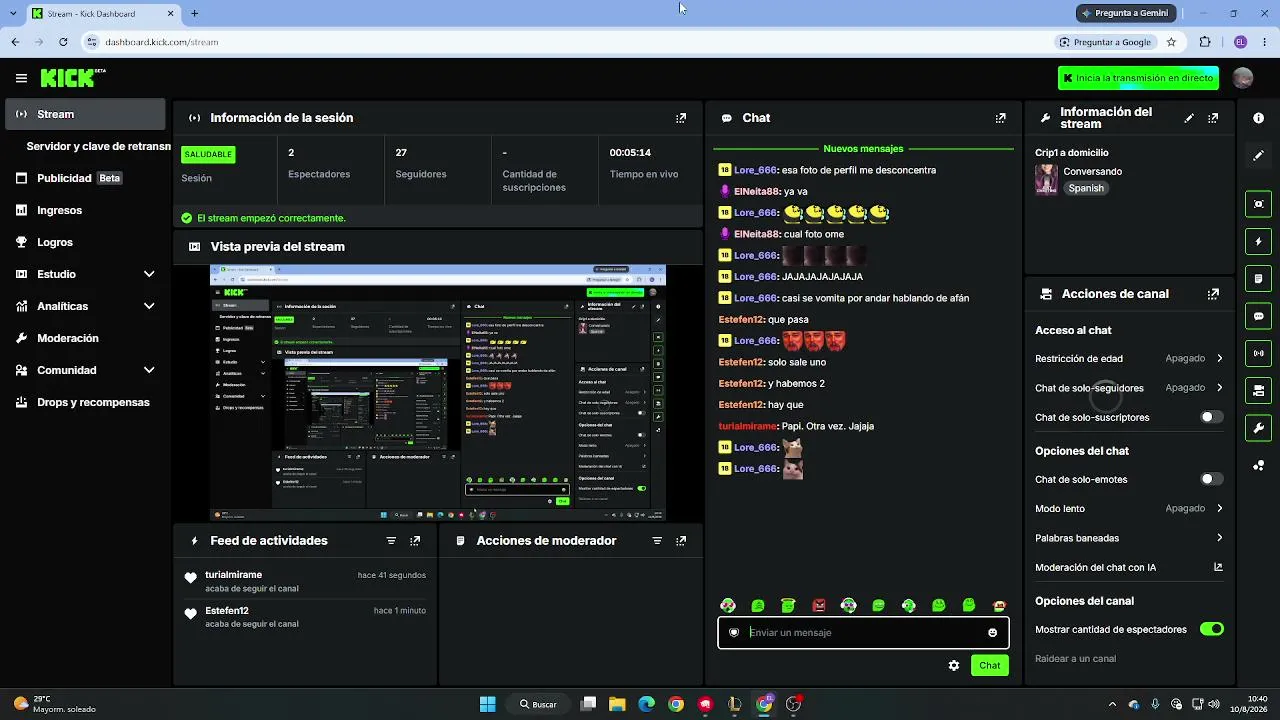The image size is (1280, 720).
Task: Go to Publicidad in the sidebar
Action: tap(85, 178)
